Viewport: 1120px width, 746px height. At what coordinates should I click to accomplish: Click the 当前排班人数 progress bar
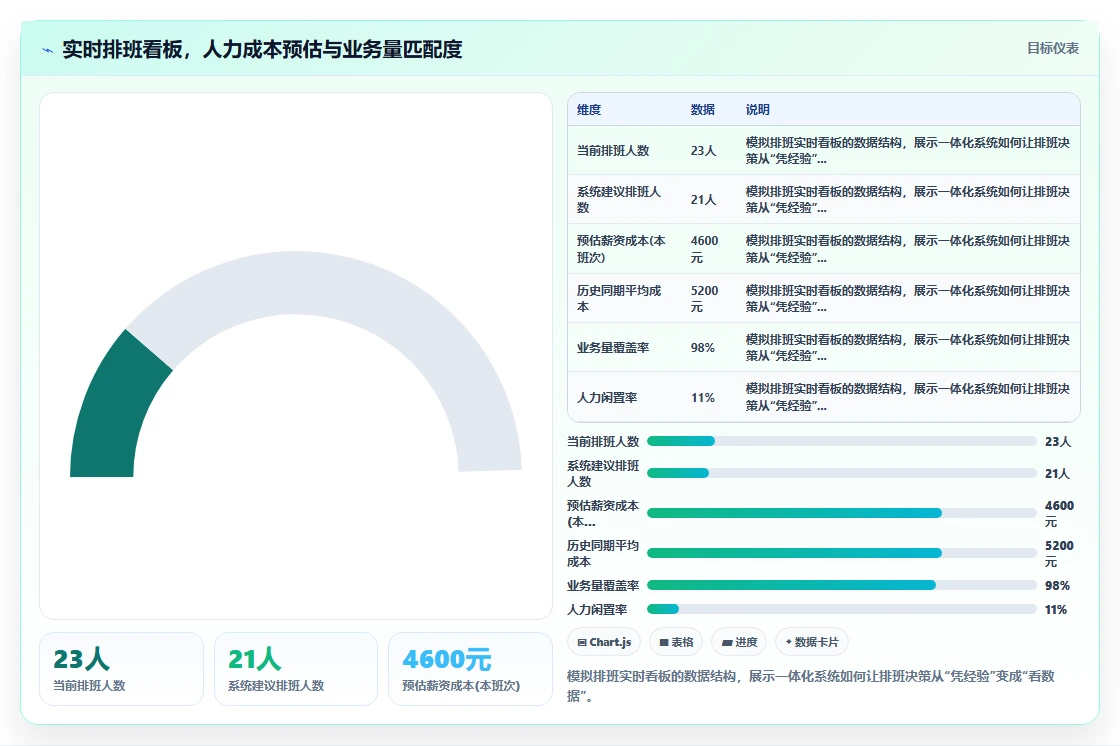click(841, 441)
